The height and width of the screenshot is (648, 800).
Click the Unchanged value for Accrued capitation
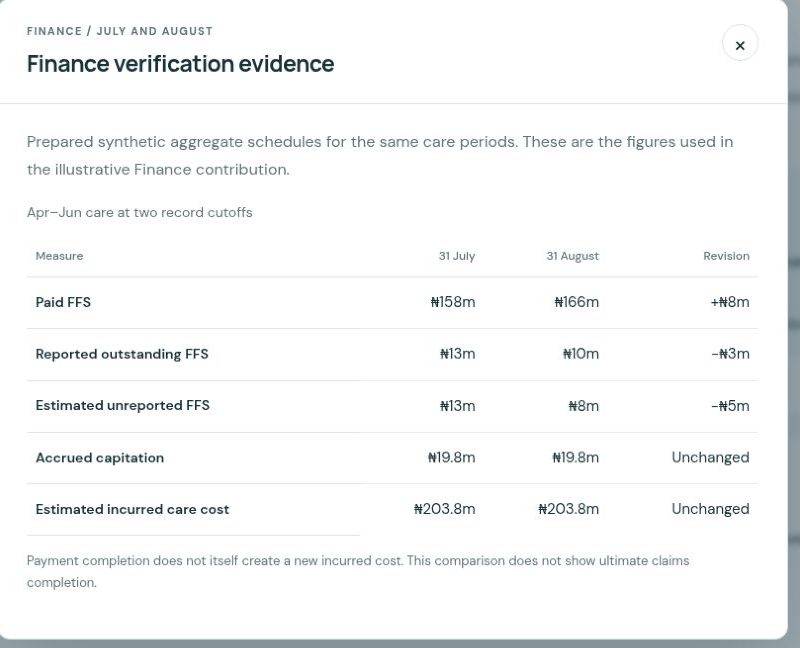click(x=710, y=458)
